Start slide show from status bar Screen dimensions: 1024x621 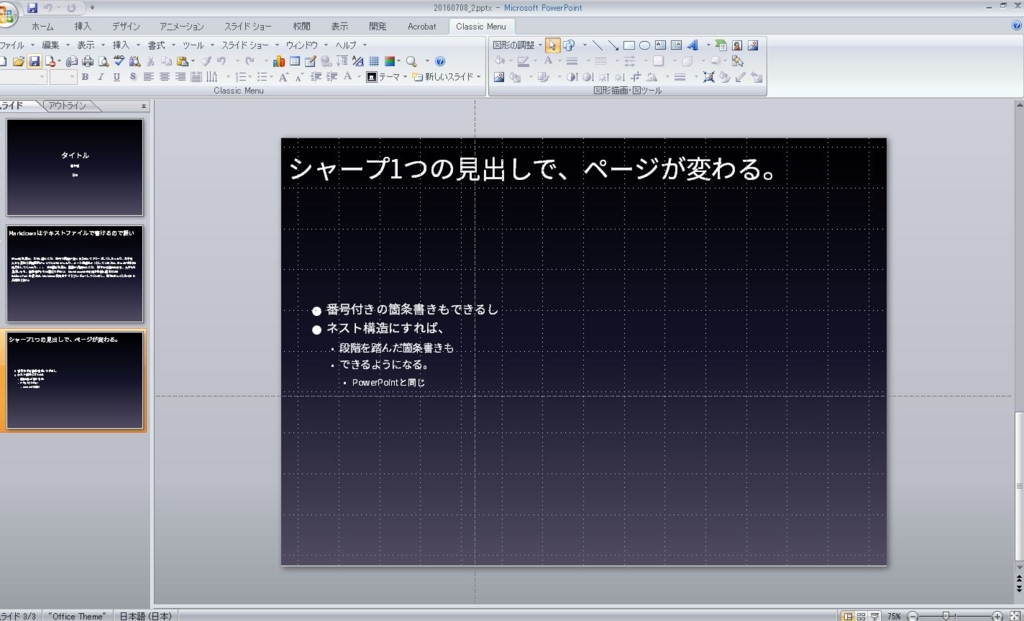(875, 616)
